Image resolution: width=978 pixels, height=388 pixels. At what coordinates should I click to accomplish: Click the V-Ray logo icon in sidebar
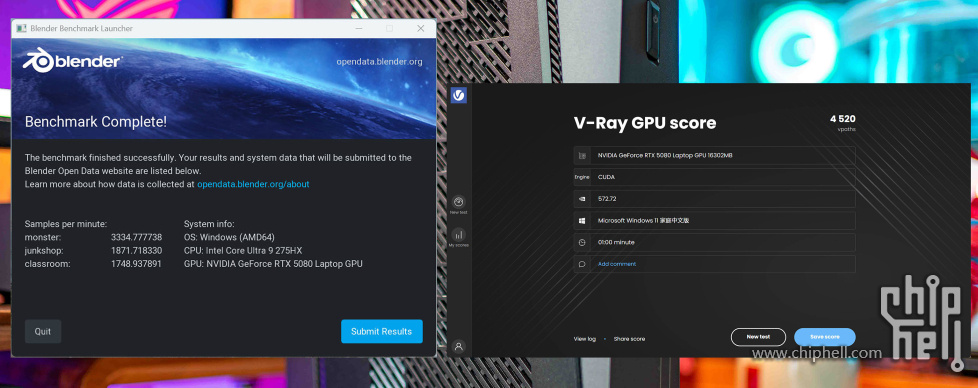click(458, 95)
